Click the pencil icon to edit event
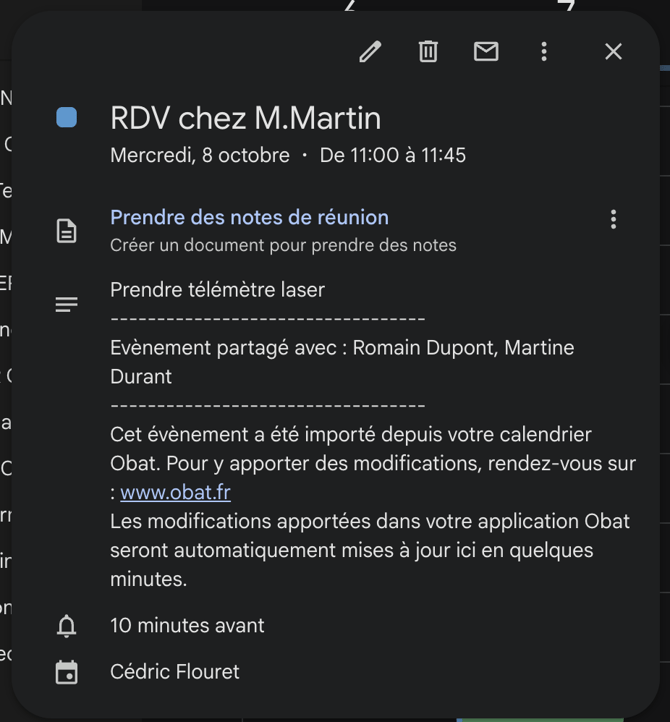Viewport: 670px width, 722px height. [x=371, y=52]
